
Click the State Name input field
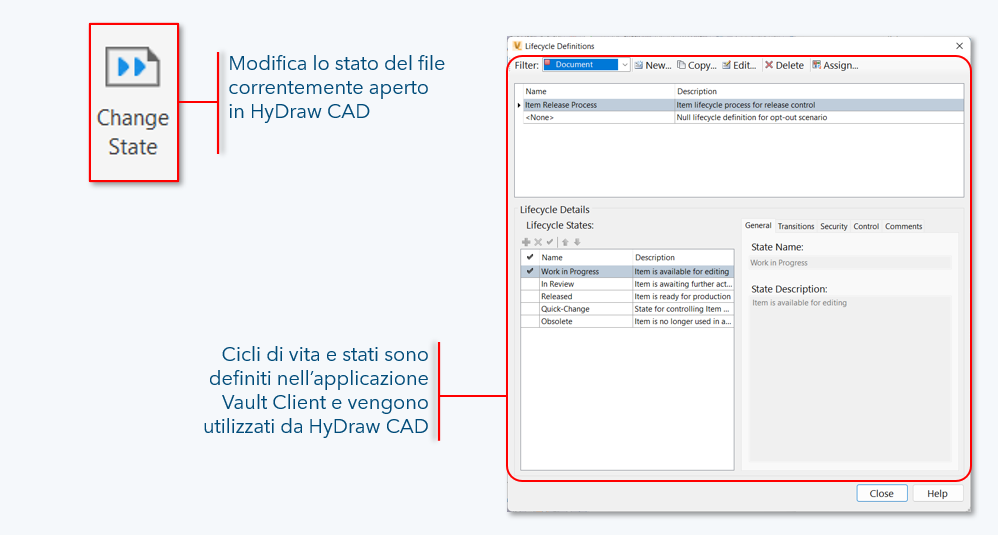point(850,263)
